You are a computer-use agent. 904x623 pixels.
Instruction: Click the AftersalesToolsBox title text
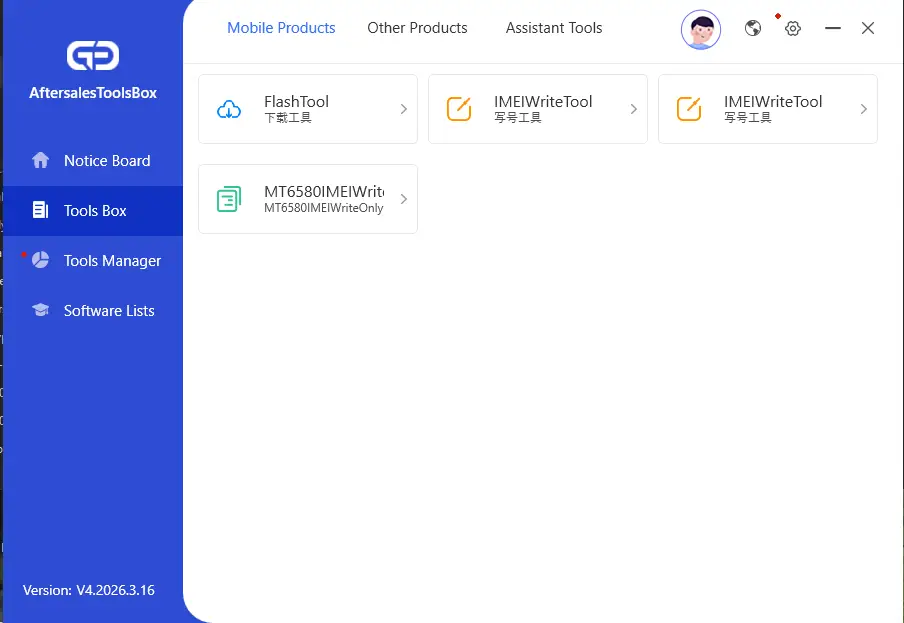(93, 93)
